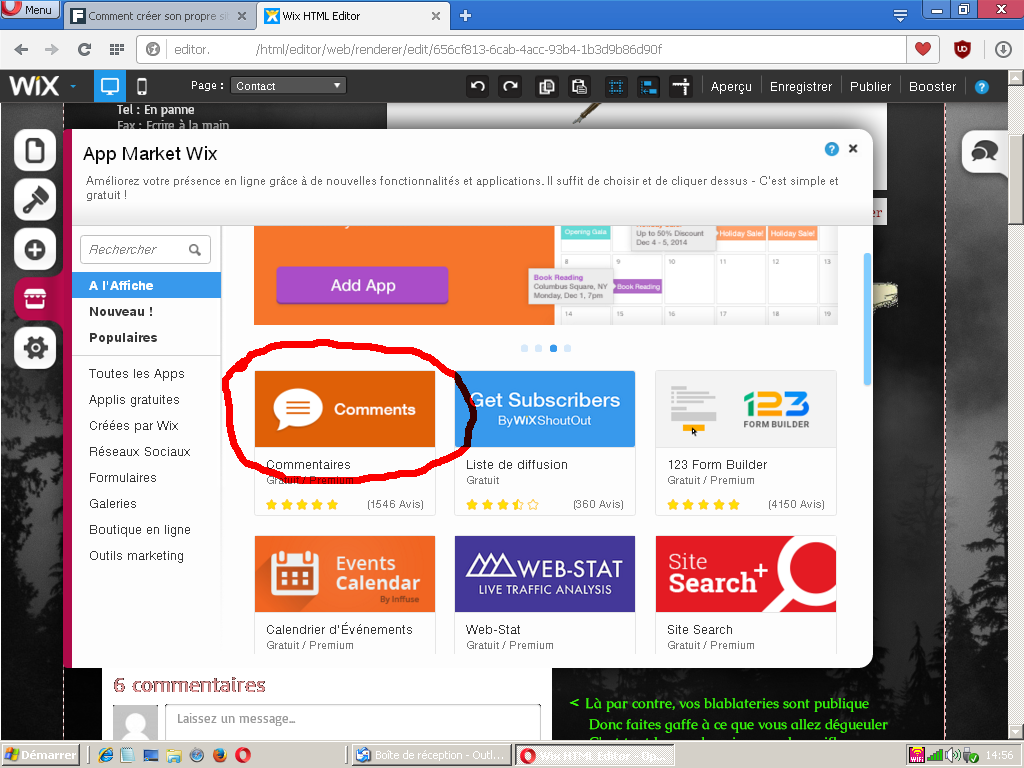Select Applis gratuites category
1024x768 pixels.
pos(134,400)
